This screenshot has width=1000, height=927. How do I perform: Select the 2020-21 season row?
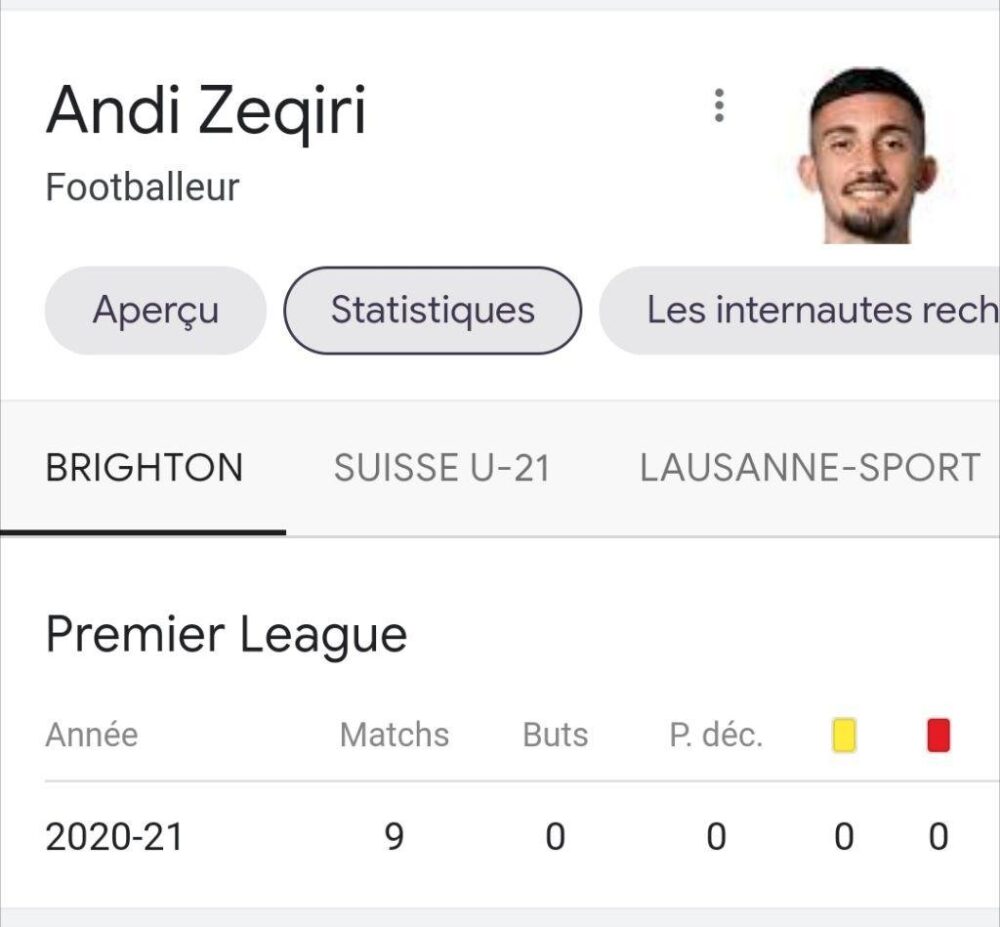point(500,837)
